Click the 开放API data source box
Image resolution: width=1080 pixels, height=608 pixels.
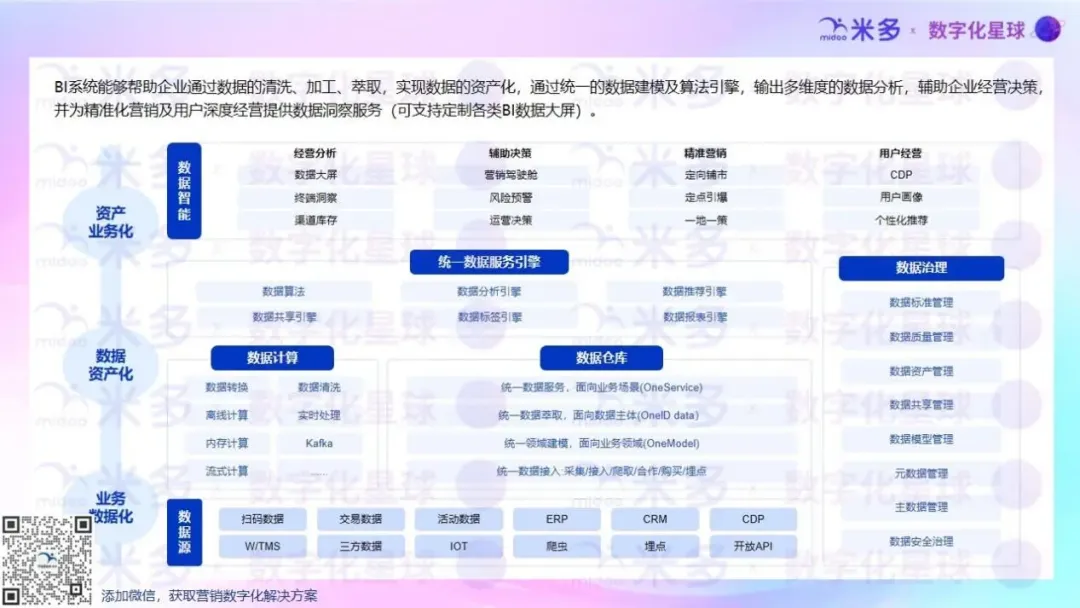753,546
